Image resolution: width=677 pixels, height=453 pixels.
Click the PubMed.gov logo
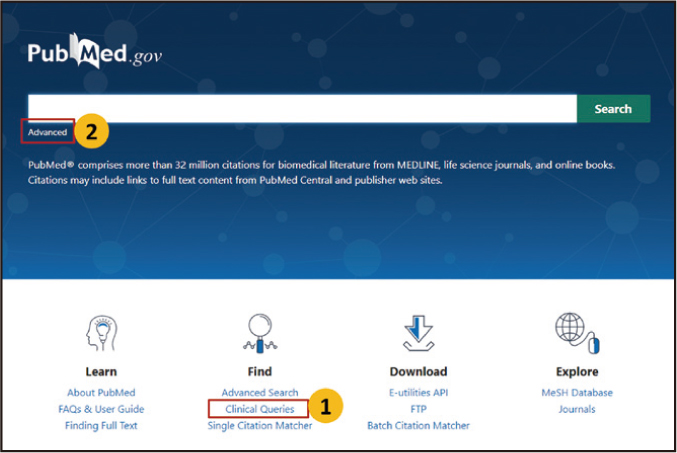pos(94,55)
